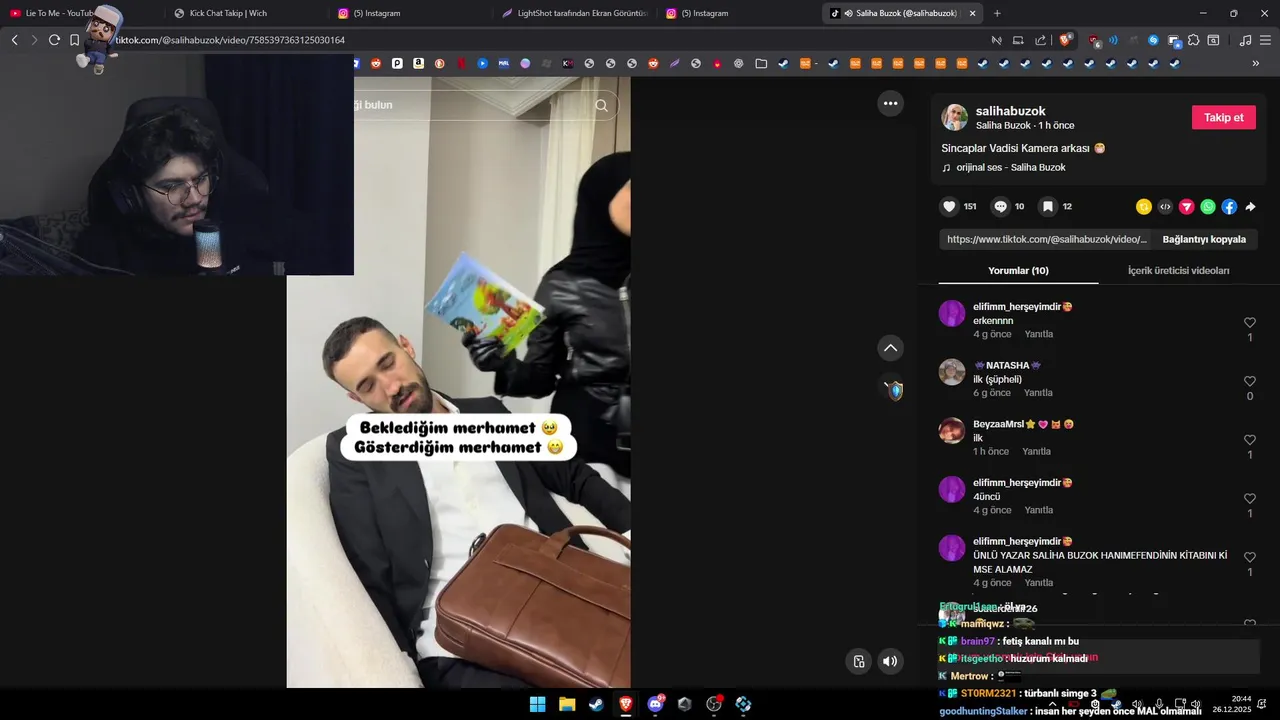Send to friends via the red icon
The image size is (1280, 720).
(1187, 207)
